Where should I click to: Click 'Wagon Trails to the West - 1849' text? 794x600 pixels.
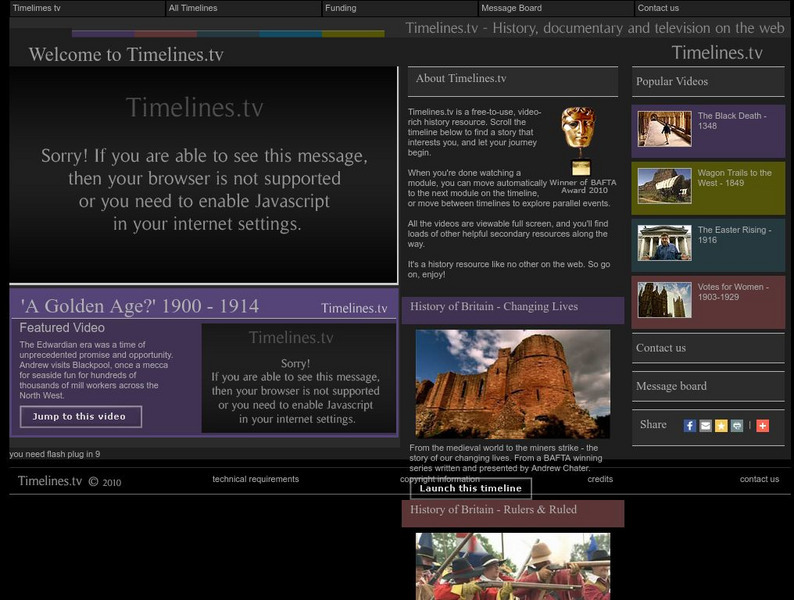[735, 178]
